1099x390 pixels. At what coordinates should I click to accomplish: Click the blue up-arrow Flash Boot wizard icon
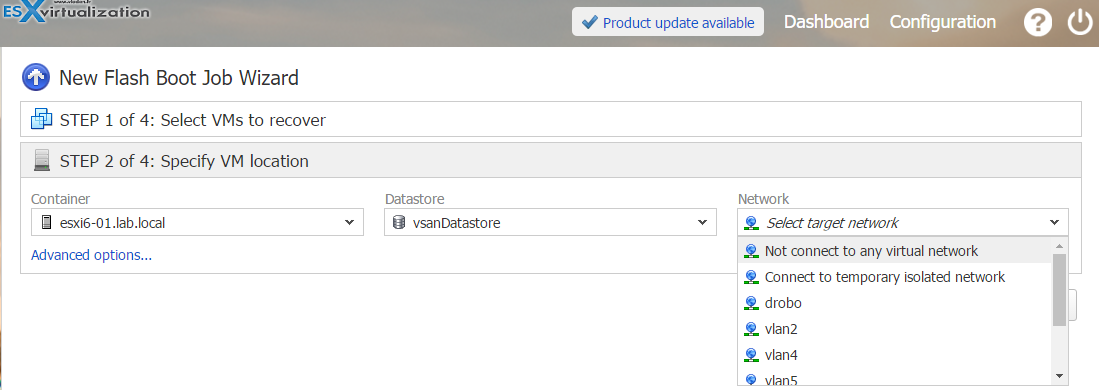(36, 77)
